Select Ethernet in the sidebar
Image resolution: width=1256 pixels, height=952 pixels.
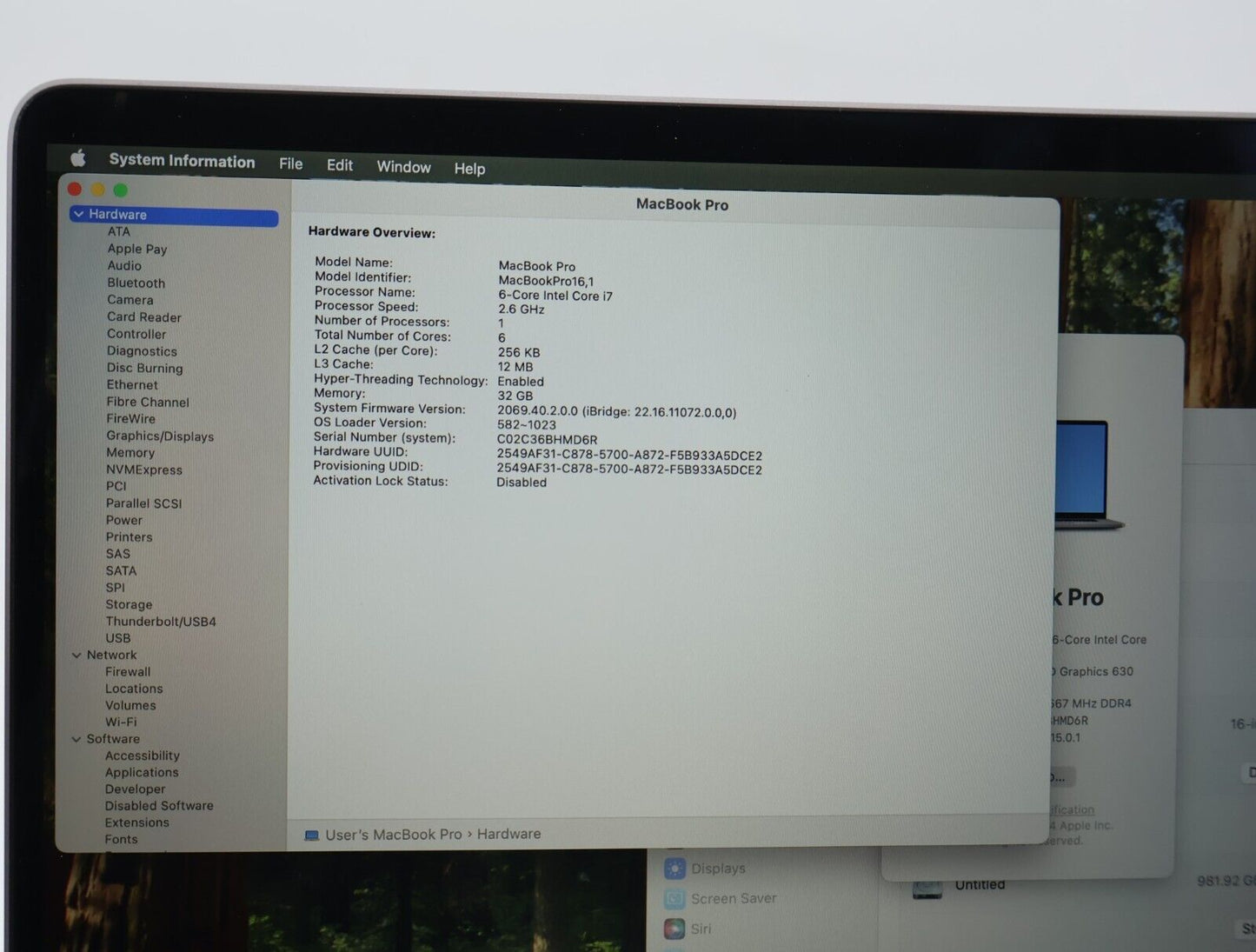coord(132,385)
